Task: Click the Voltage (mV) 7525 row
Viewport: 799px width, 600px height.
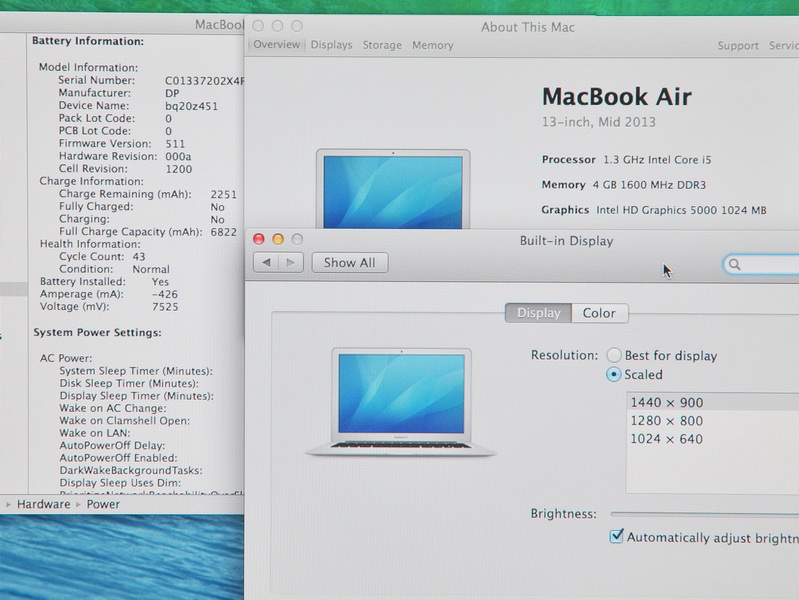Action: [x=109, y=306]
